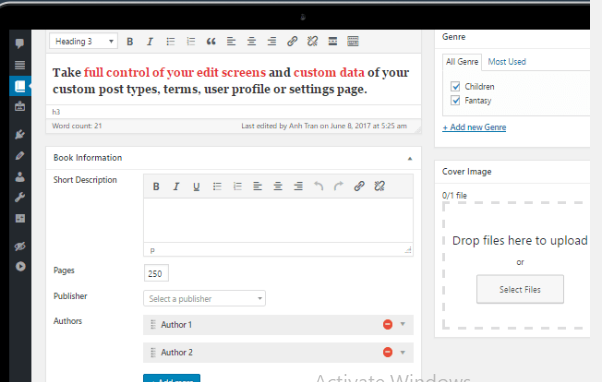Image resolution: width=602 pixels, height=382 pixels.
Task: Click the Author 1 drag handle
Action: coord(153,324)
